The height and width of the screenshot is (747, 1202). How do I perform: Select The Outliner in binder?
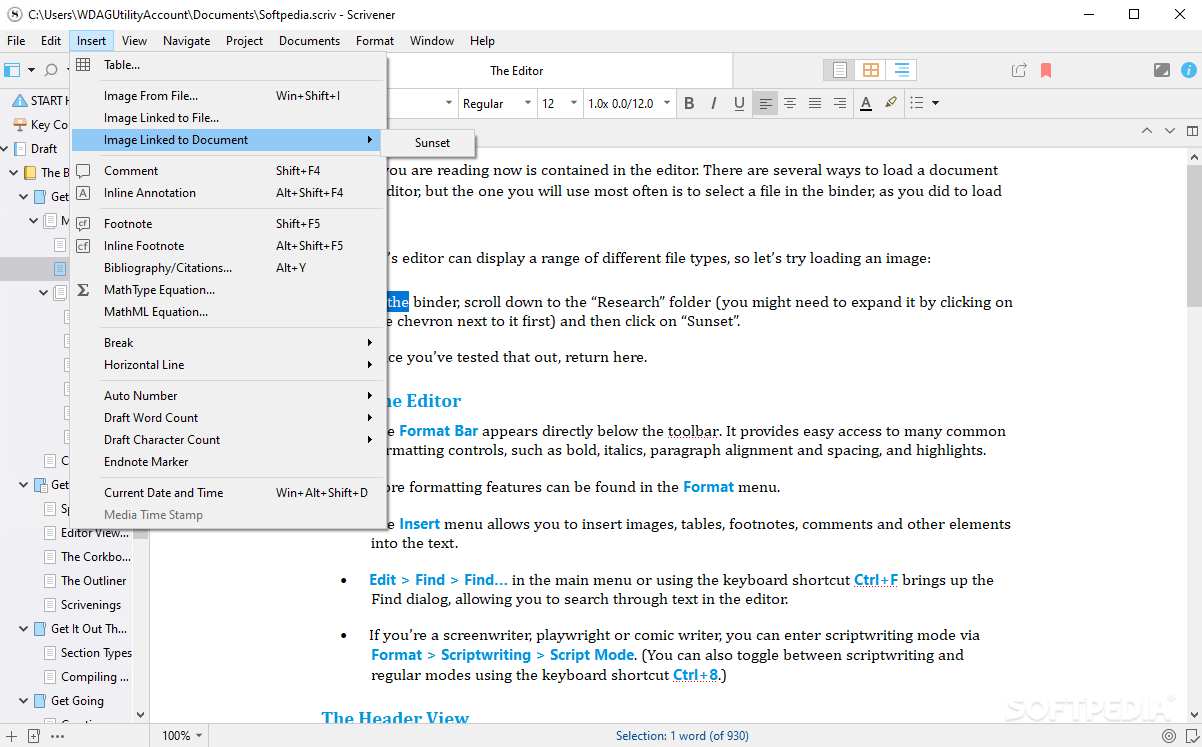pos(94,581)
